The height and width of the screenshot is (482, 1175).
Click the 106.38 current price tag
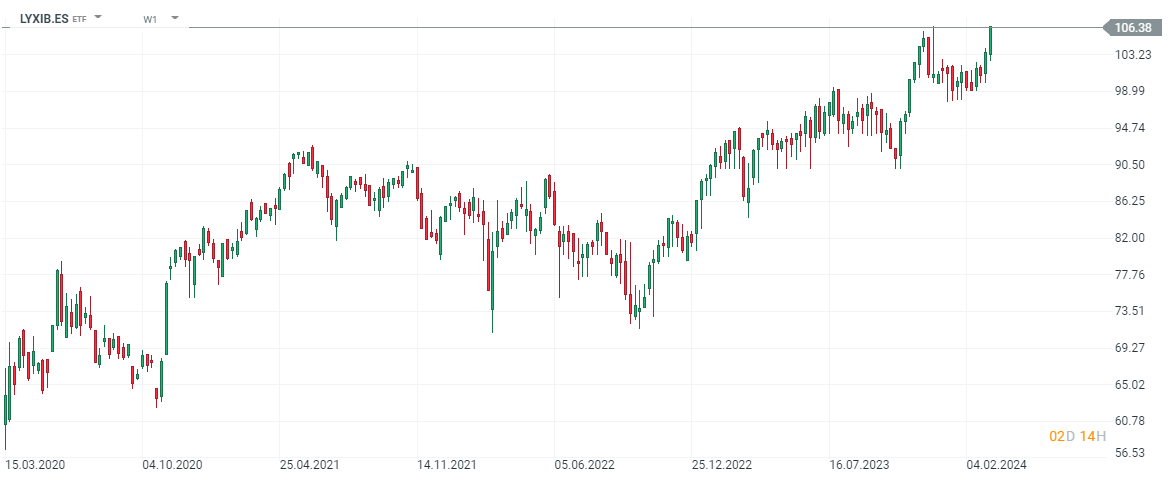[1131, 27]
